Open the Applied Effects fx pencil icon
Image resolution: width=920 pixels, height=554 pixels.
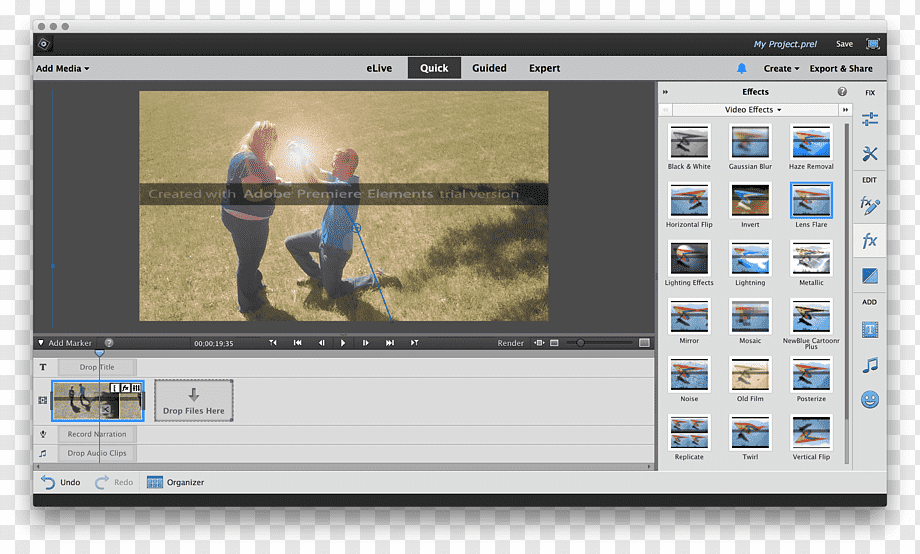[870, 205]
